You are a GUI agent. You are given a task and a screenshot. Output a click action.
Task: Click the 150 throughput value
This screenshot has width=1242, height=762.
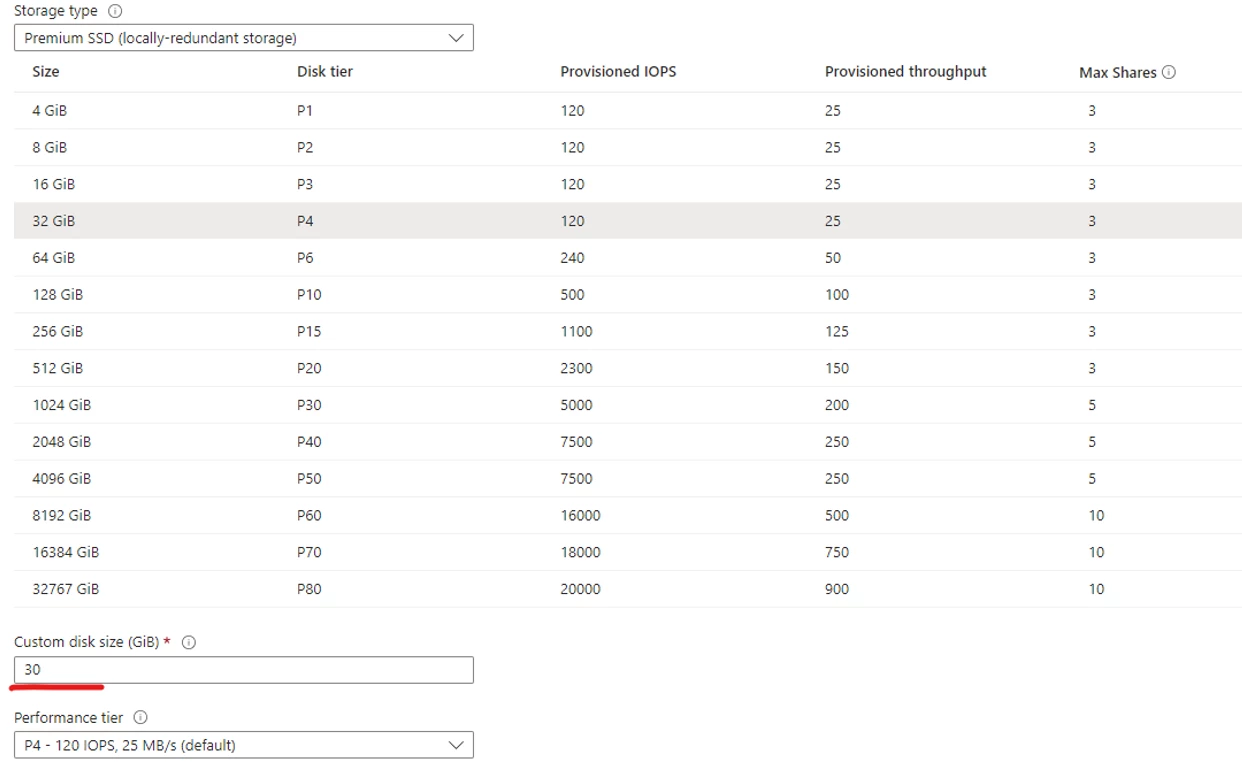837,368
